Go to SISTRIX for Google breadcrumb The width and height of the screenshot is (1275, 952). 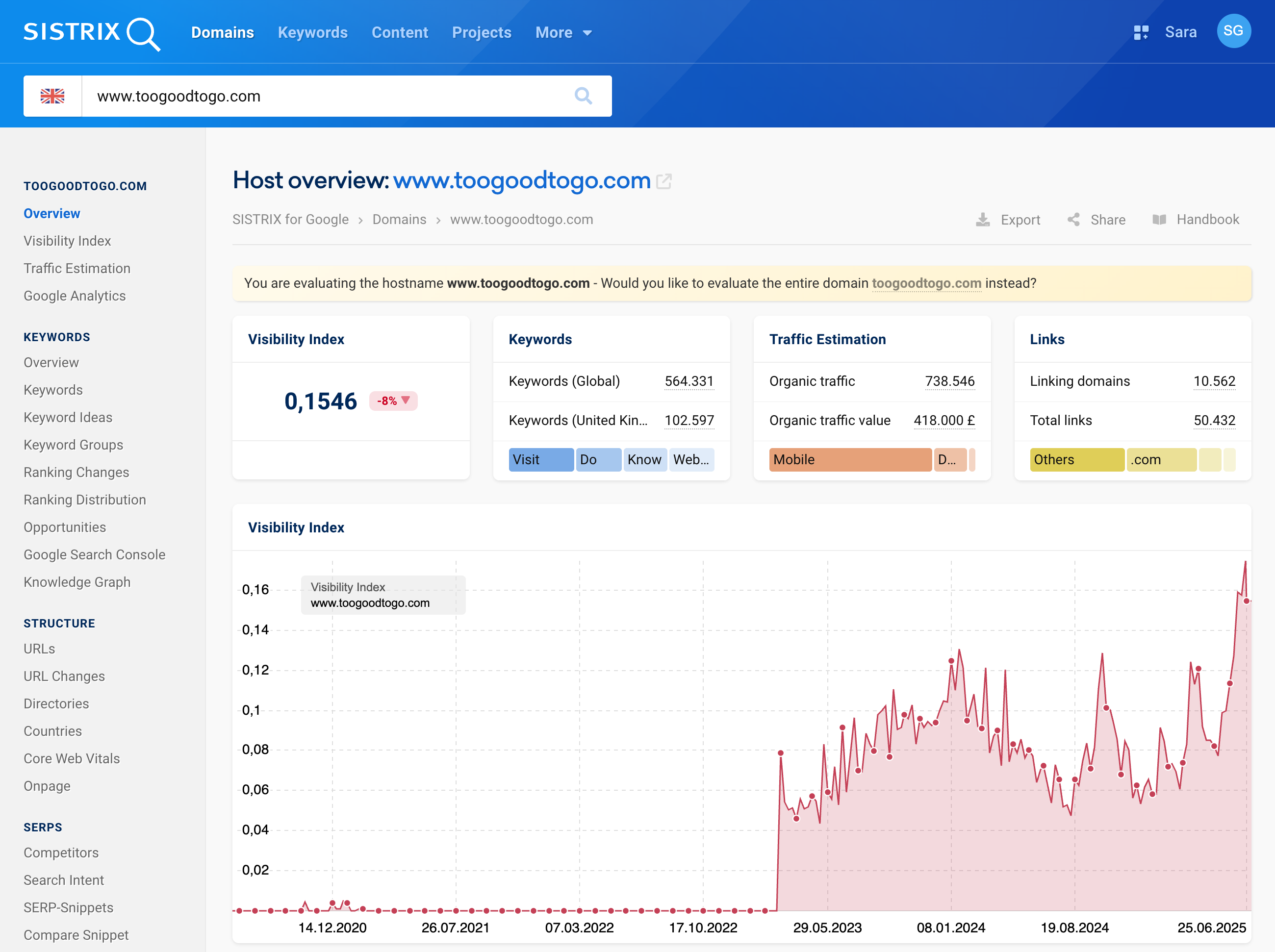(290, 220)
